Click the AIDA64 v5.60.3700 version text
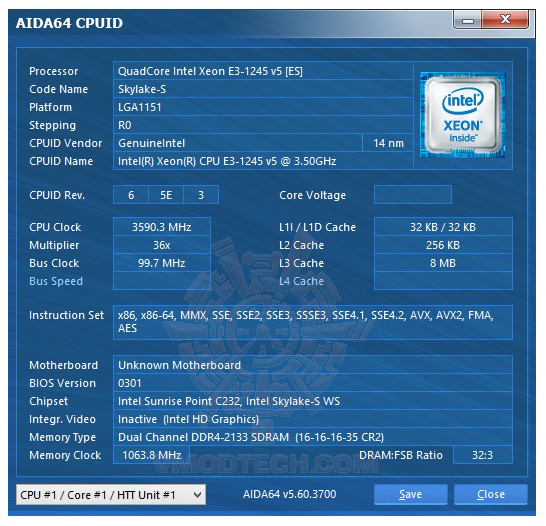This screenshot has height=526, width=546. pyautogui.click(x=290, y=494)
